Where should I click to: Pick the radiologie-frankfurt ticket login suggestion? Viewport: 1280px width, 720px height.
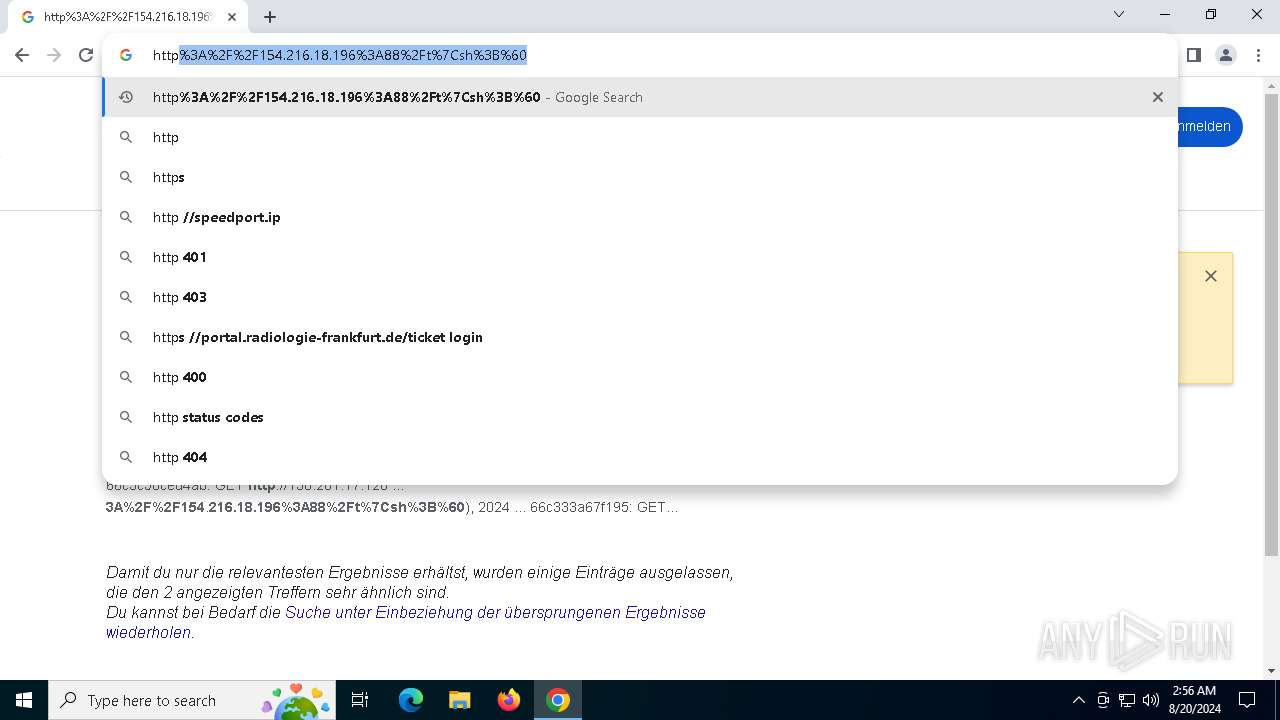point(640,337)
